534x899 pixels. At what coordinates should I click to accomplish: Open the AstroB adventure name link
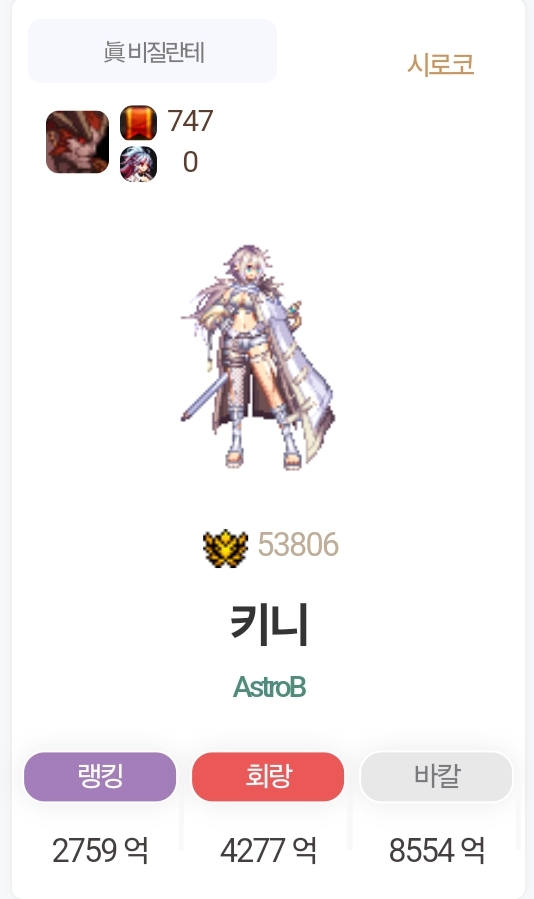269,687
